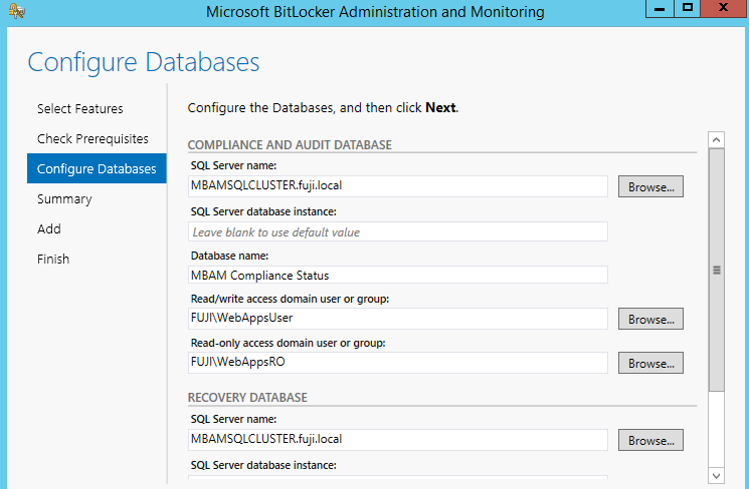This screenshot has height=489, width=749.
Task: Select the Finish wizard step
Action: click(x=53, y=259)
